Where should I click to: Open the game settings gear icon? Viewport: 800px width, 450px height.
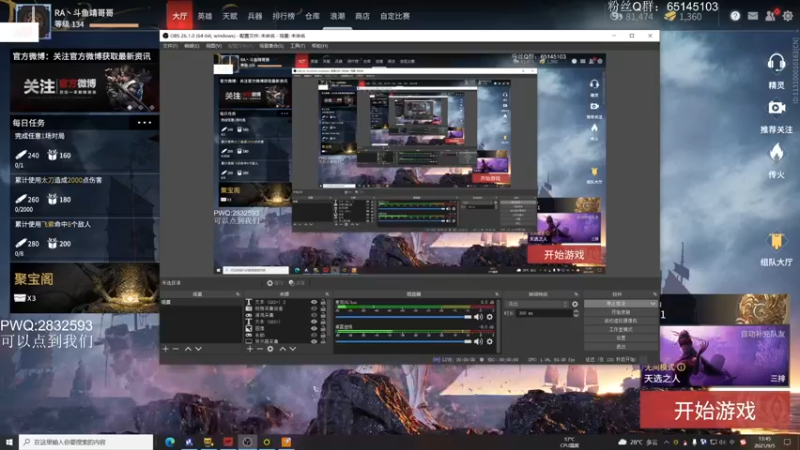[788, 16]
